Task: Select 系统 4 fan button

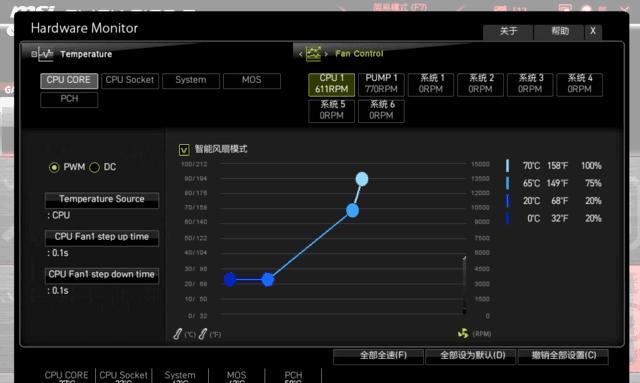Action: (x=580, y=84)
